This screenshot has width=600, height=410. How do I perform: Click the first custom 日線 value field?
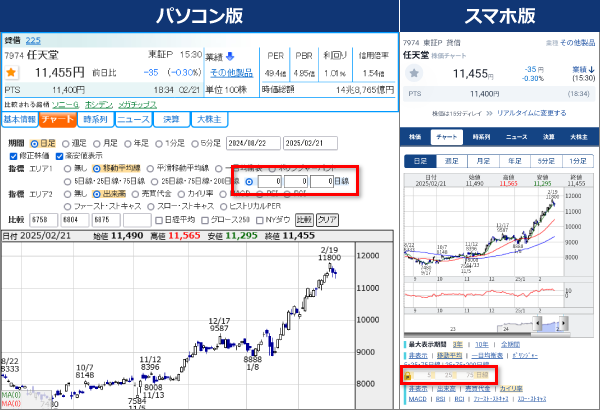270,181
